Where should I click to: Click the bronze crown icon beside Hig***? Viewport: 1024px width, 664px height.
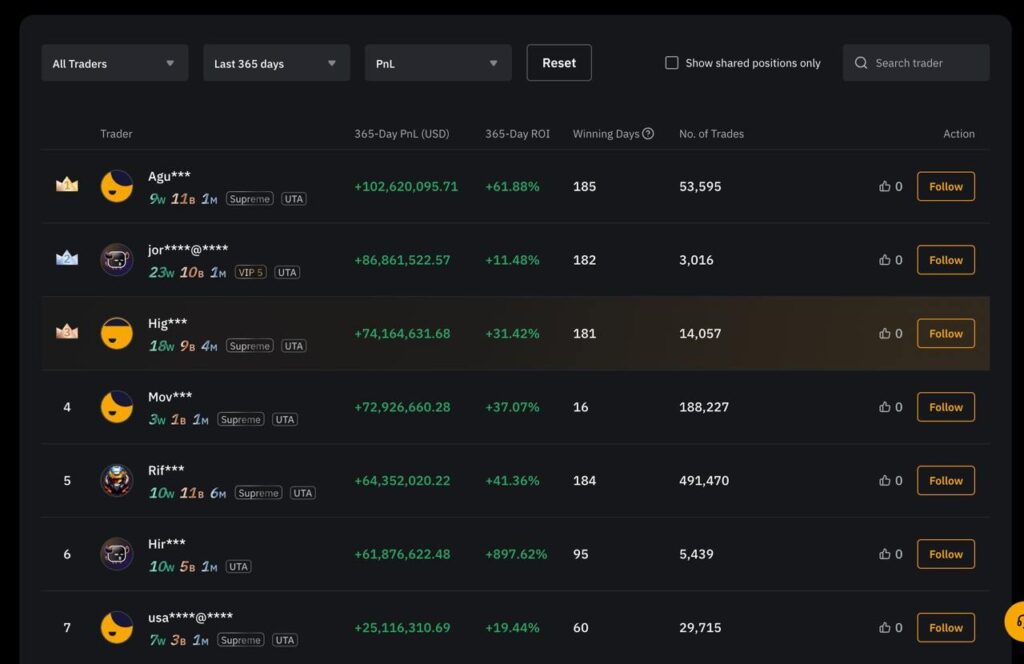tap(66, 331)
